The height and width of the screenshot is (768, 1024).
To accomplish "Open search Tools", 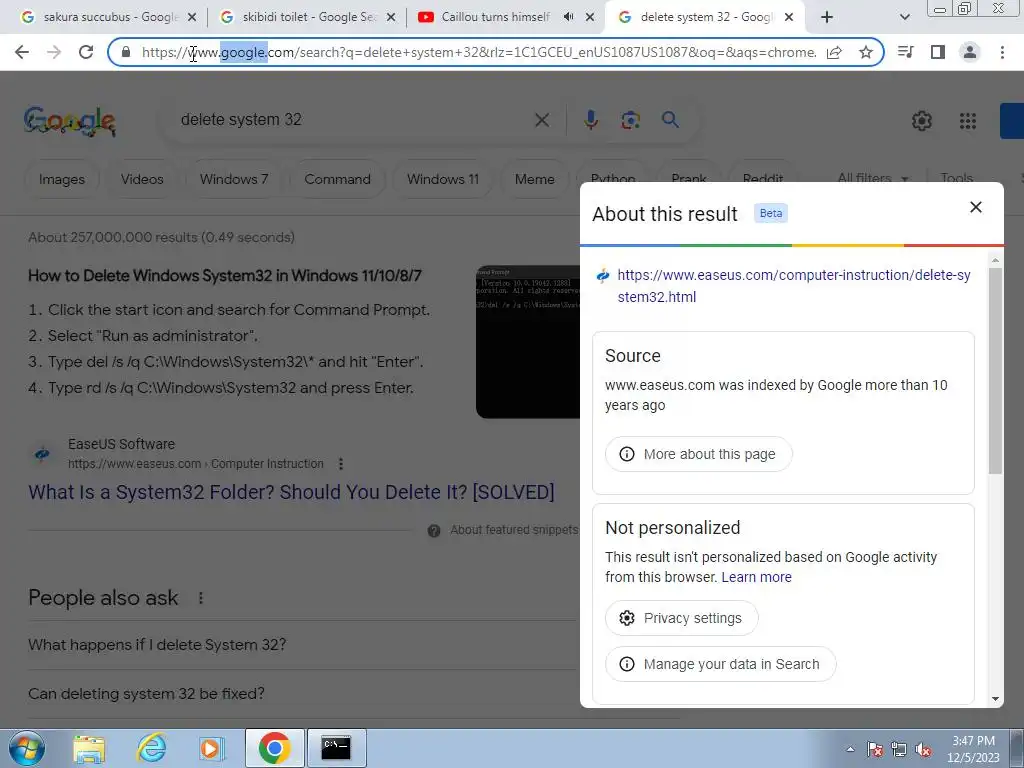I will point(957,178).
